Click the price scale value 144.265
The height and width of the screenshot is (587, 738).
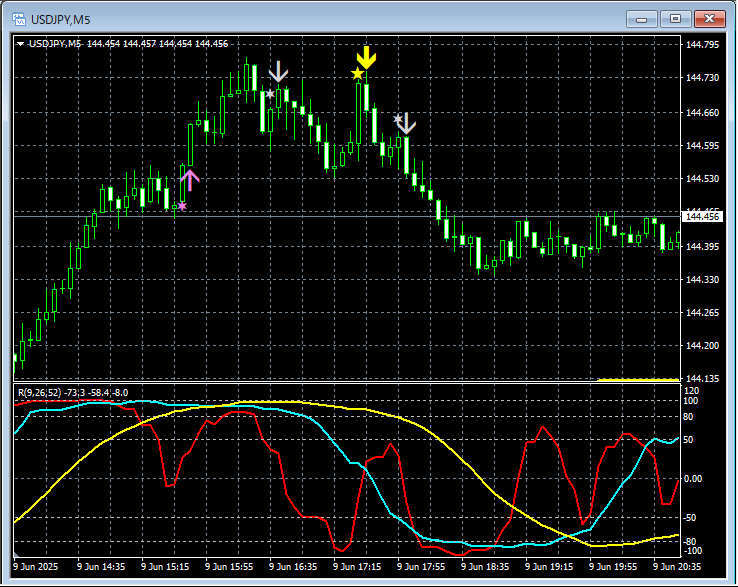click(702, 313)
